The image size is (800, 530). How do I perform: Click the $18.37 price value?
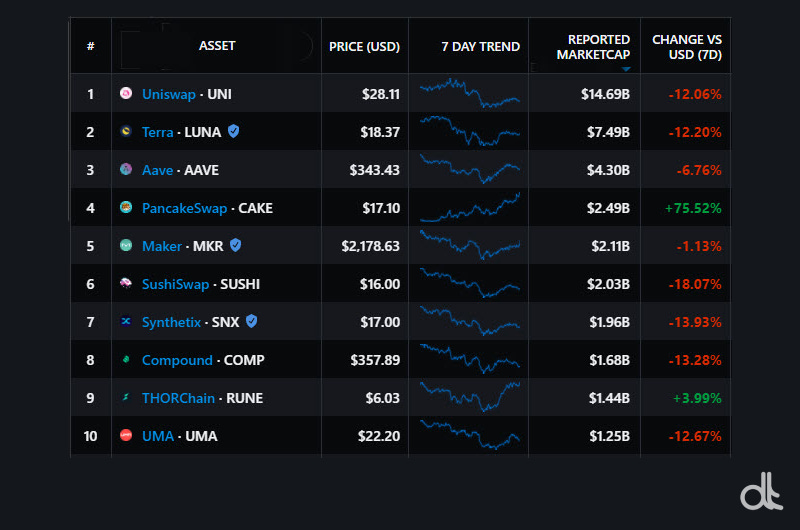pyautogui.click(x=380, y=132)
